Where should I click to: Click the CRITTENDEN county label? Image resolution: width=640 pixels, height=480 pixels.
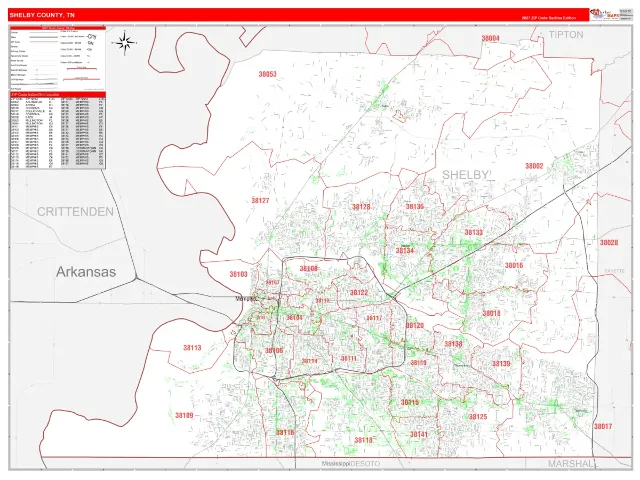[76, 211]
